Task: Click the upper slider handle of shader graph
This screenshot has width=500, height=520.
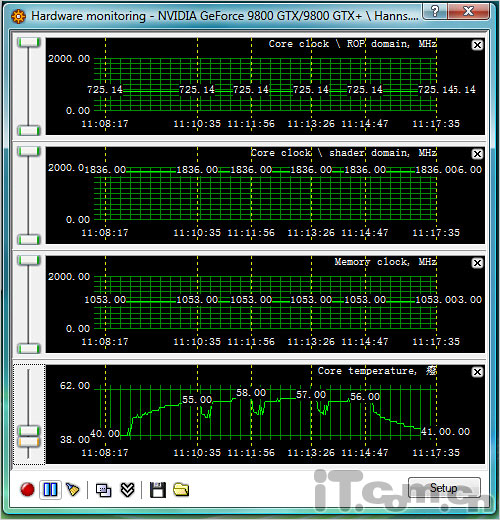Action: 29,151
